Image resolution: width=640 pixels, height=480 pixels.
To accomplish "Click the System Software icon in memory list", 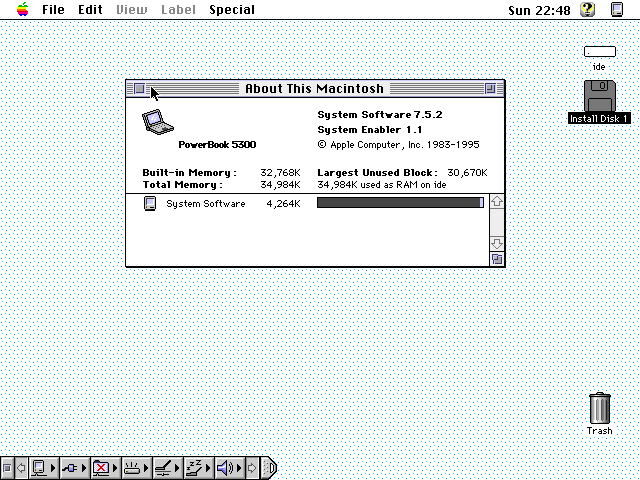I will coord(150,204).
